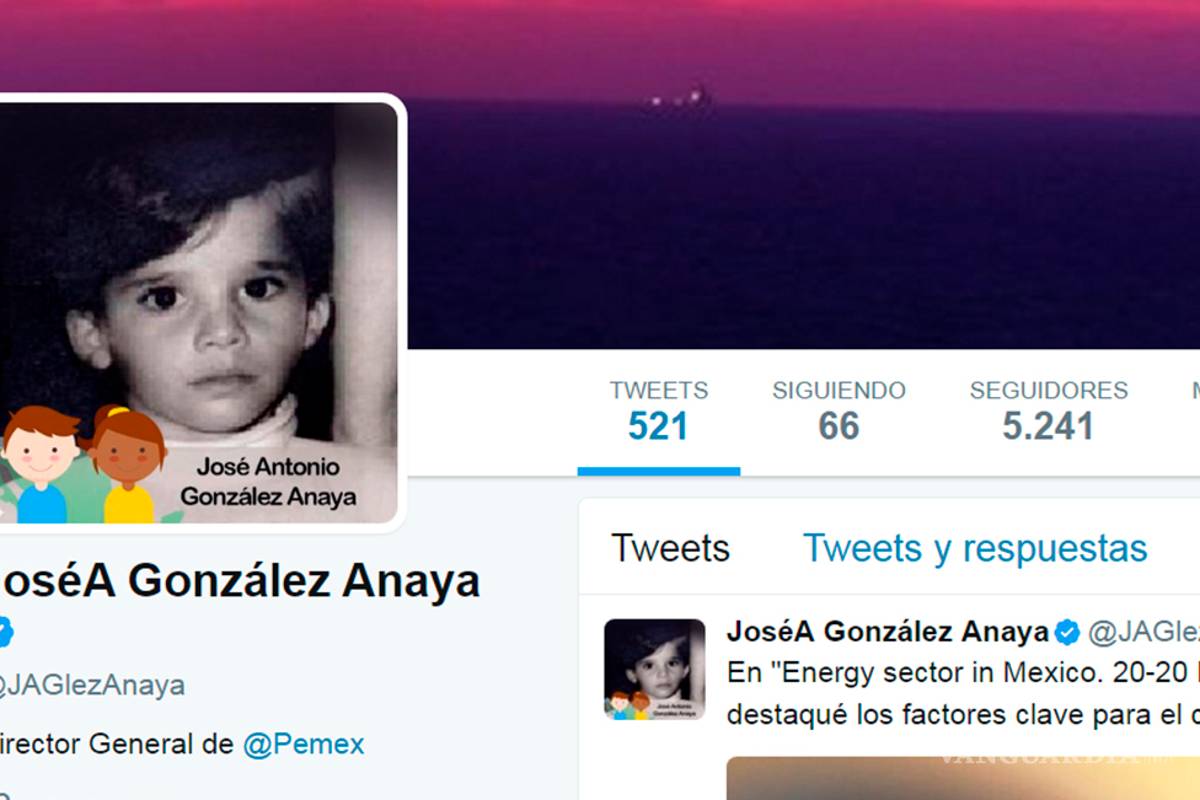1200x800 pixels.
Task: Open the Seguidores count
Action: 1049,411
